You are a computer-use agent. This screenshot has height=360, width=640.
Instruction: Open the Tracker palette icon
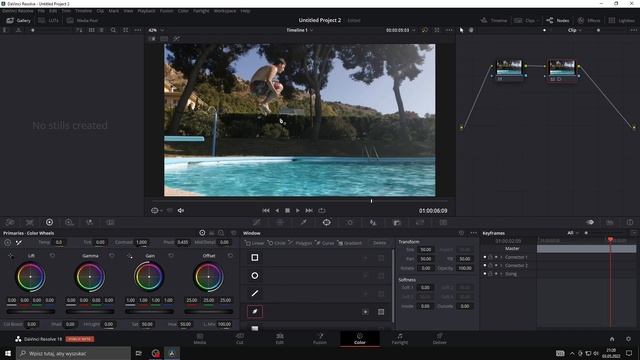pos(350,222)
